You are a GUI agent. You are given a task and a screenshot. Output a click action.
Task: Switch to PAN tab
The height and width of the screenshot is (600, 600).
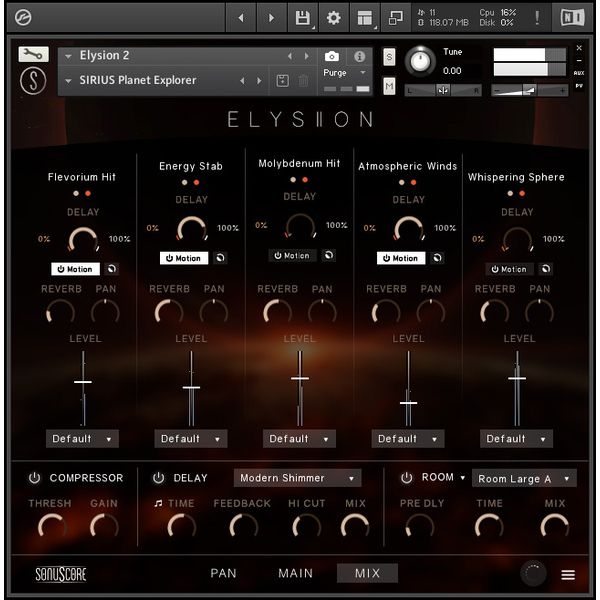[223, 573]
